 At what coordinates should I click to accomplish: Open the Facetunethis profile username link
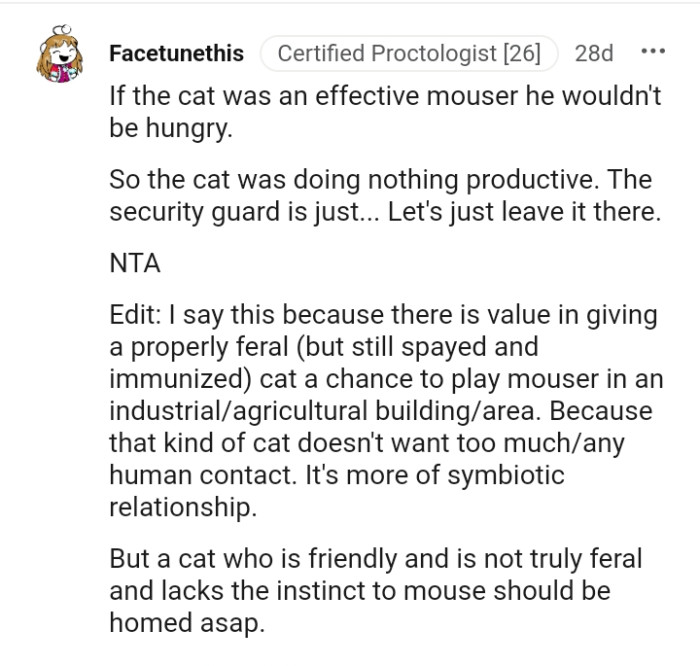pos(176,54)
